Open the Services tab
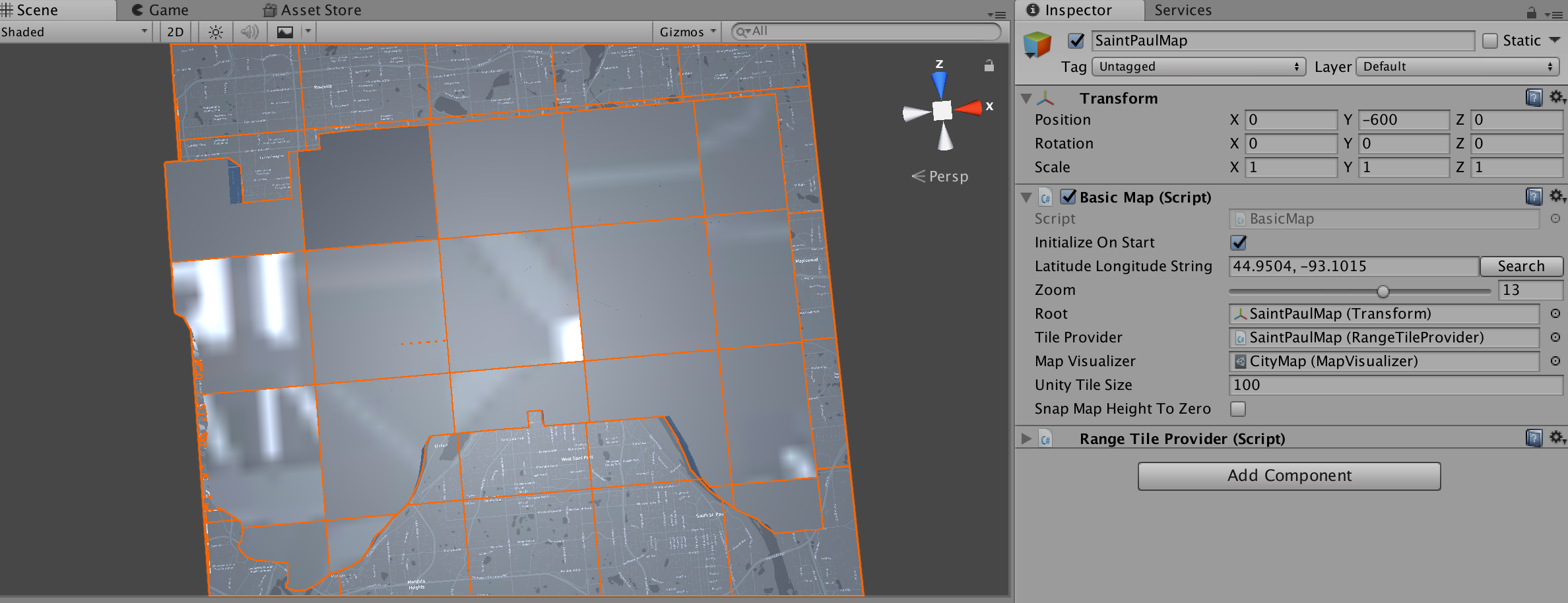 tap(1182, 10)
